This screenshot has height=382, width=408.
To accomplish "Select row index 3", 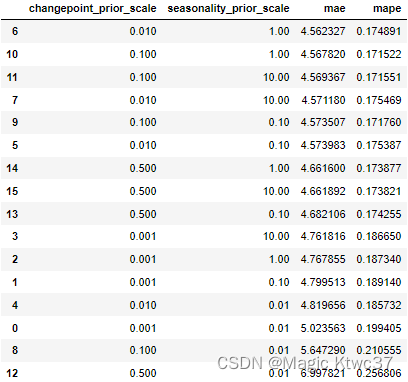I will [x=15, y=236].
